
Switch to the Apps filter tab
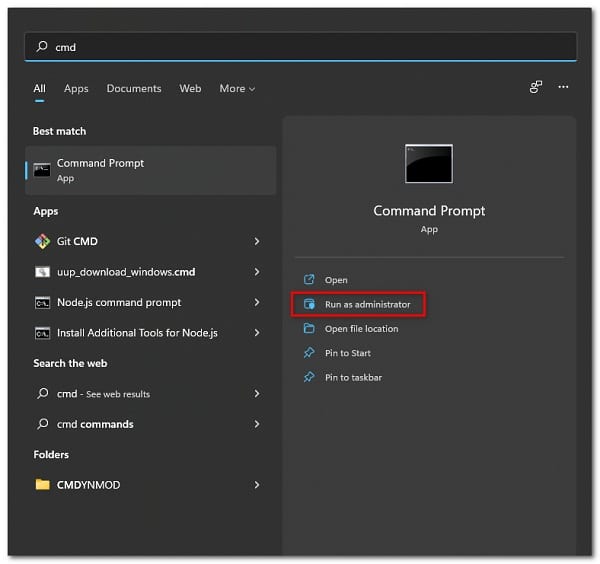coord(76,89)
